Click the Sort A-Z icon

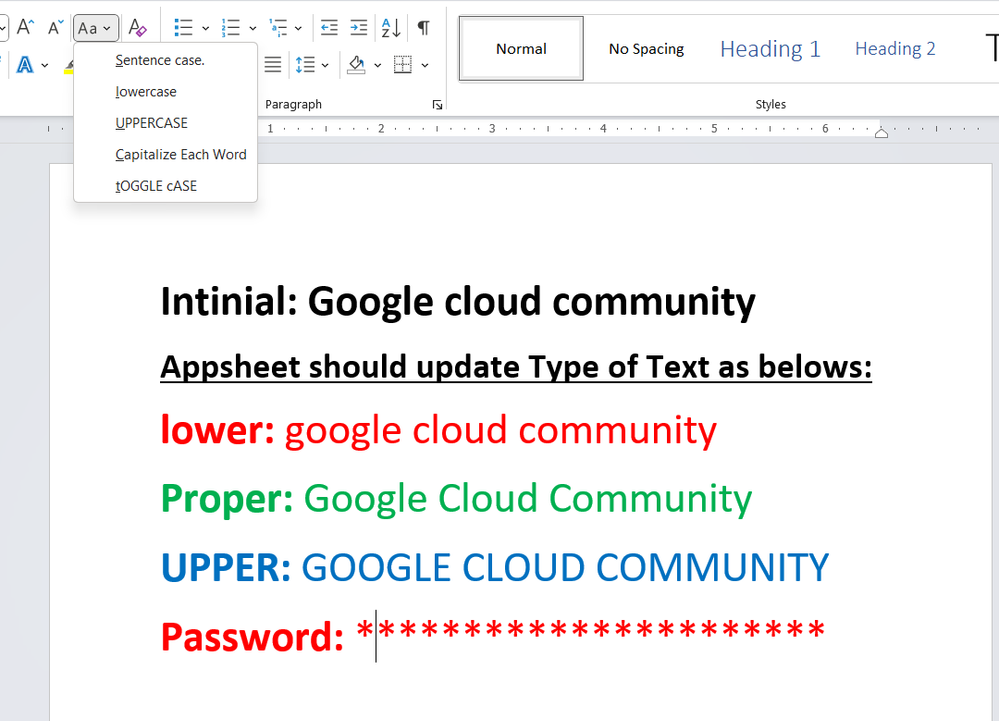(x=391, y=27)
